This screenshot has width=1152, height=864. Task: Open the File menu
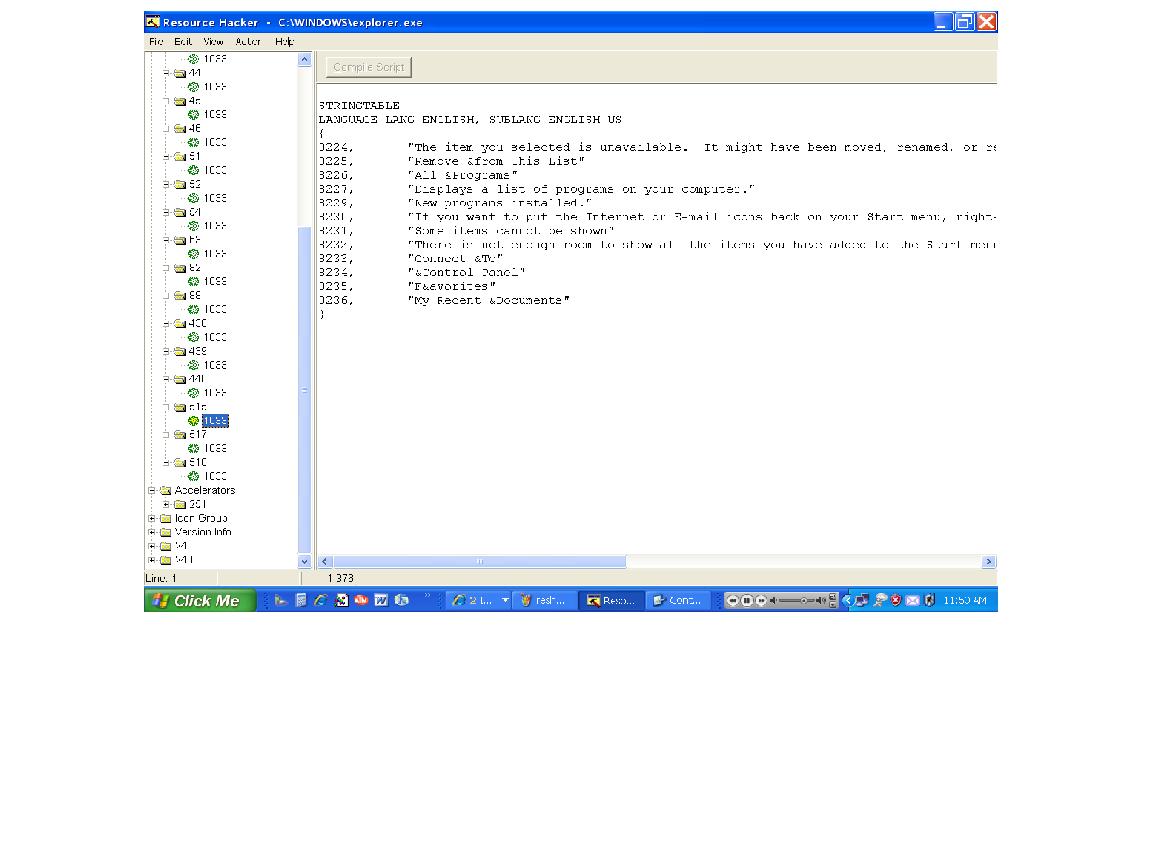pyautogui.click(x=156, y=42)
